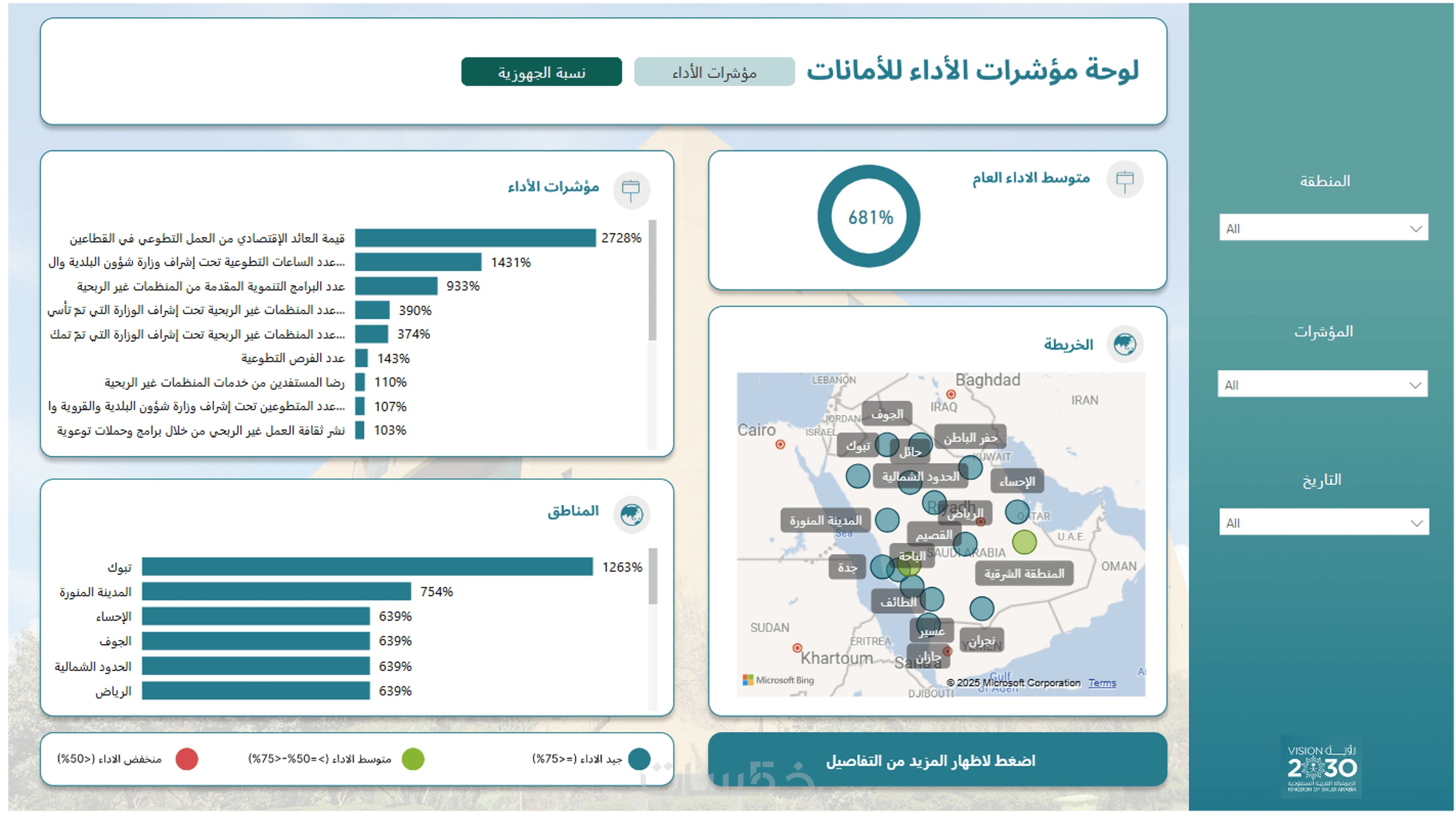Screen dimensions: 1456x813
Task: Click the globe icon beside الخريطة
Action: (1124, 344)
